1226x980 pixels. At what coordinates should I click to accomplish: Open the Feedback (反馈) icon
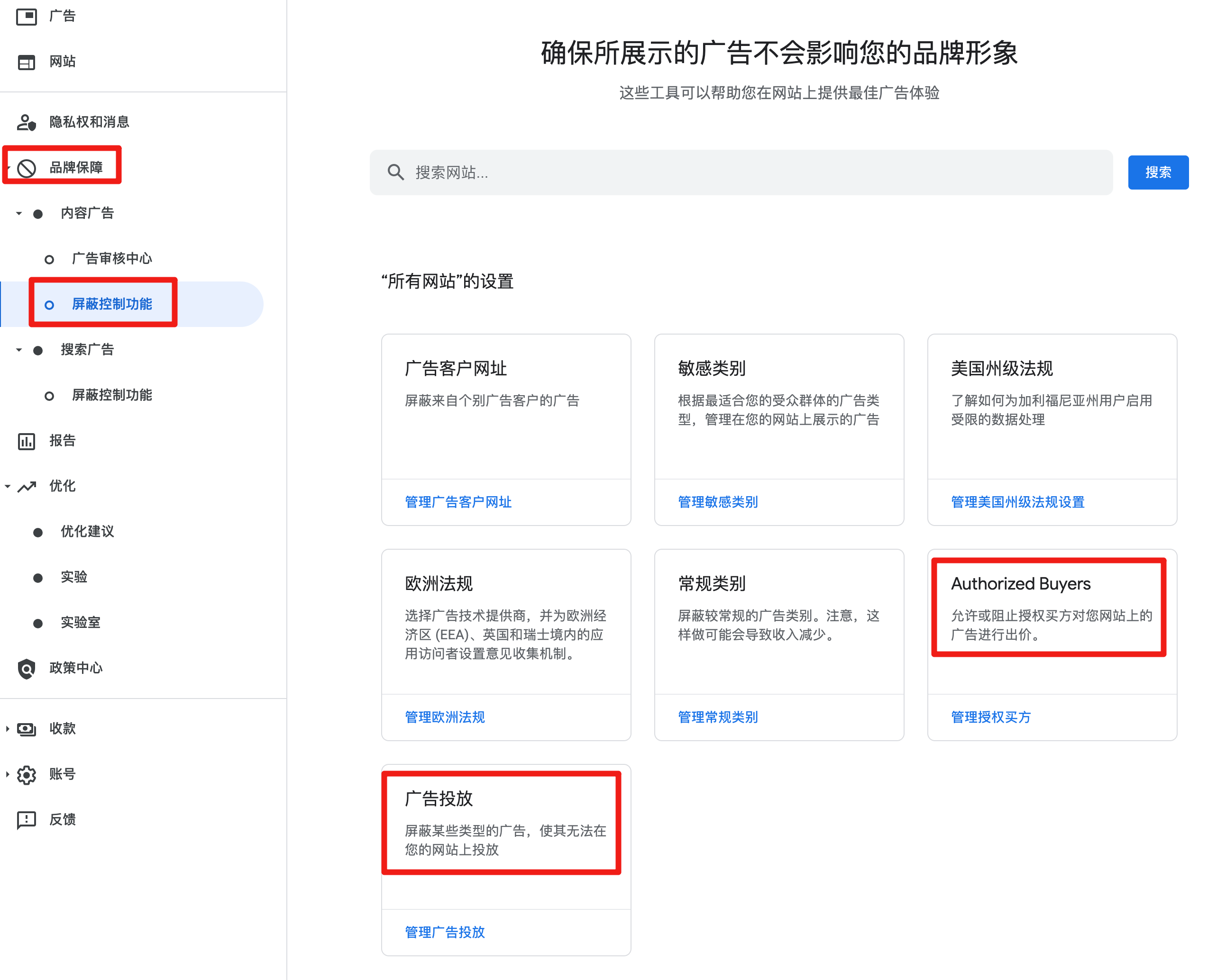[x=26, y=820]
